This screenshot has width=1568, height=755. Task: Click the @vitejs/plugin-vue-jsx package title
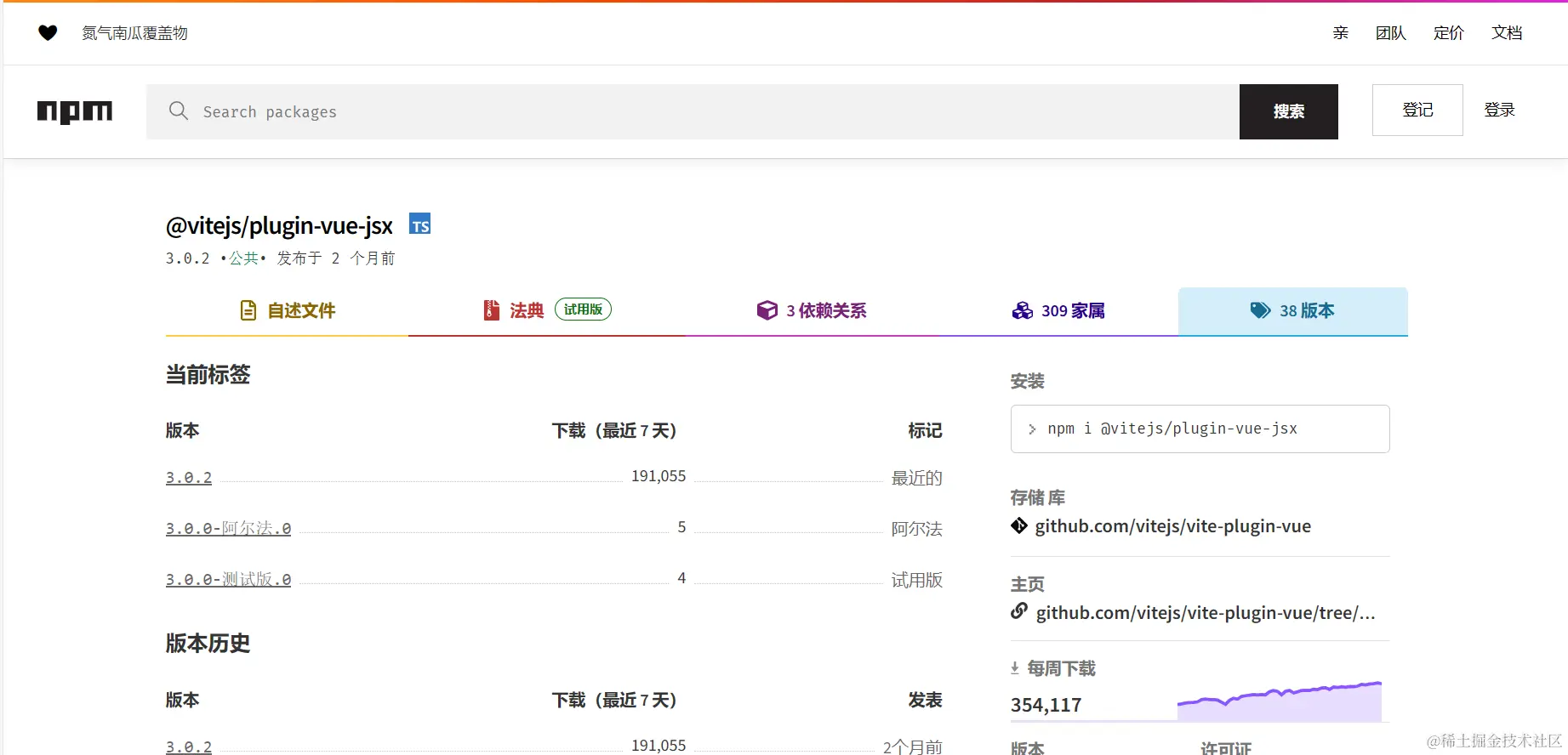(x=279, y=226)
